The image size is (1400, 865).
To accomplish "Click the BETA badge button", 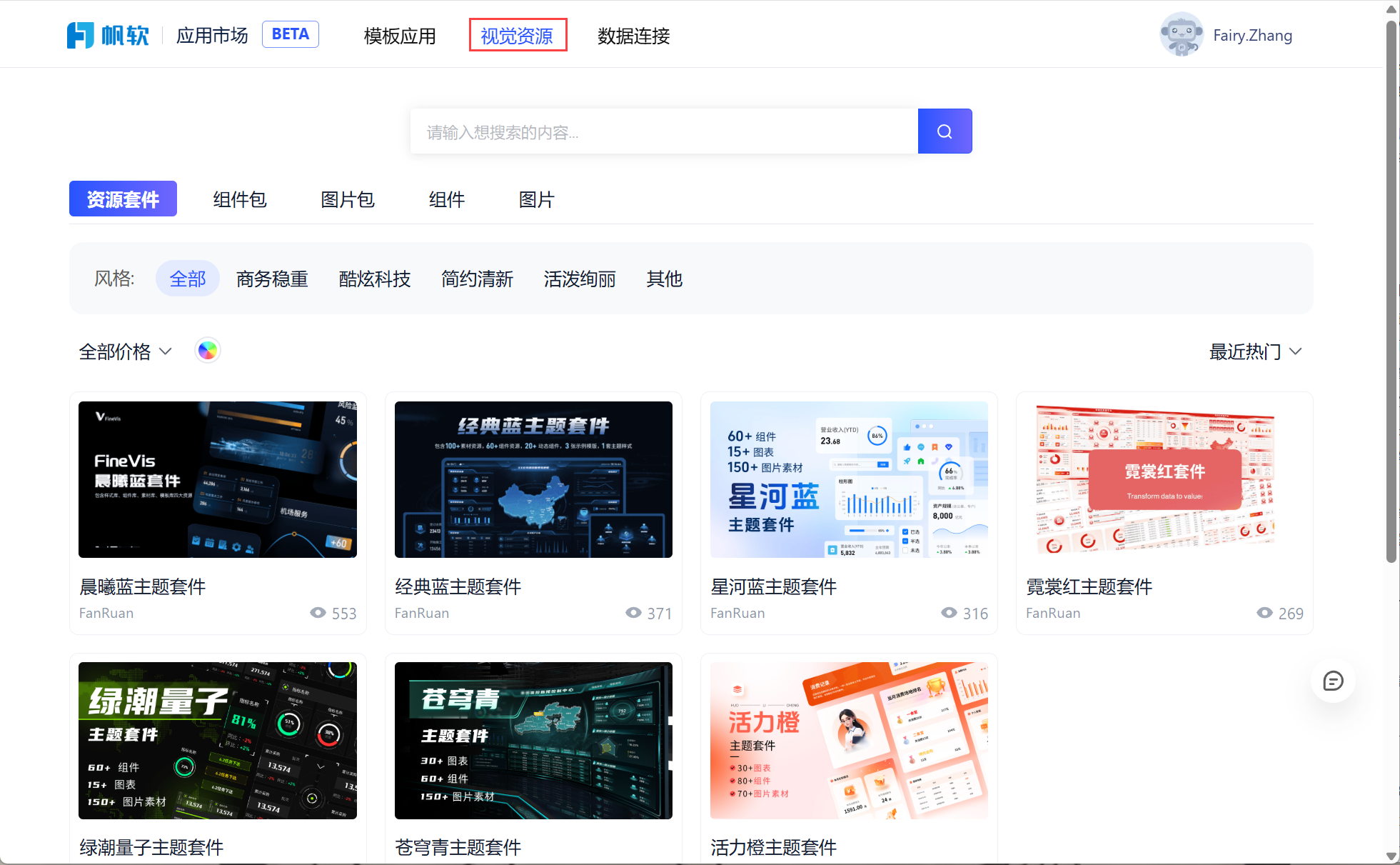I will tap(290, 34).
